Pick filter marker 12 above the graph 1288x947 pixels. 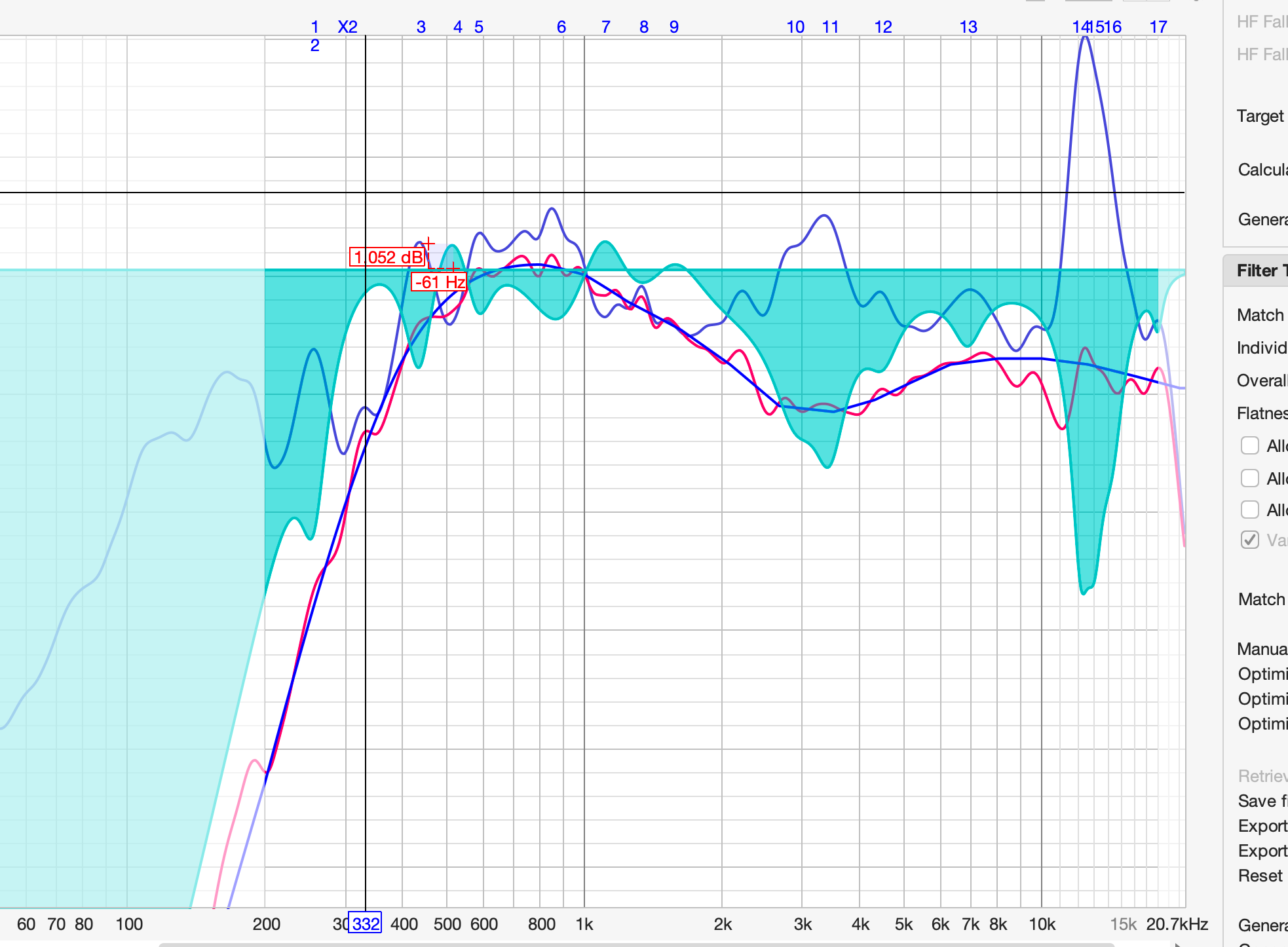click(x=883, y=27)
